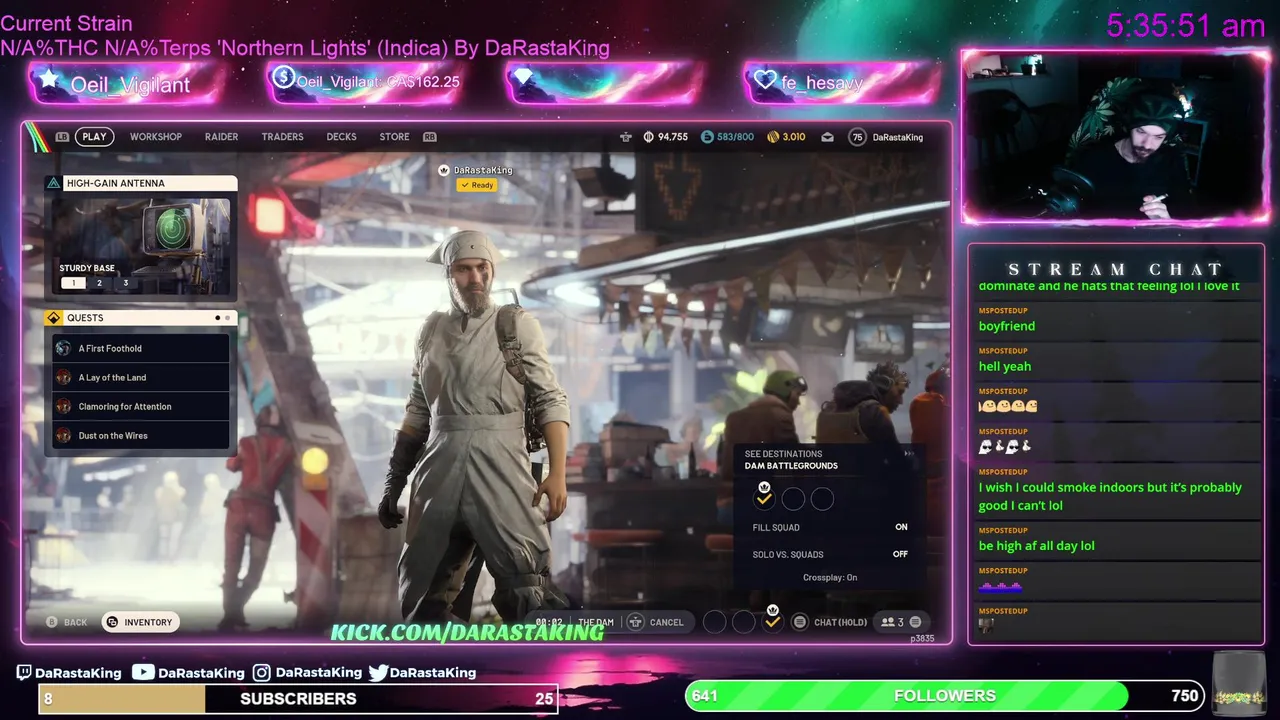Screen dimensions: 1280x720
Task: Switch to the WORKSHOP tab
Action: click(156, 137)
